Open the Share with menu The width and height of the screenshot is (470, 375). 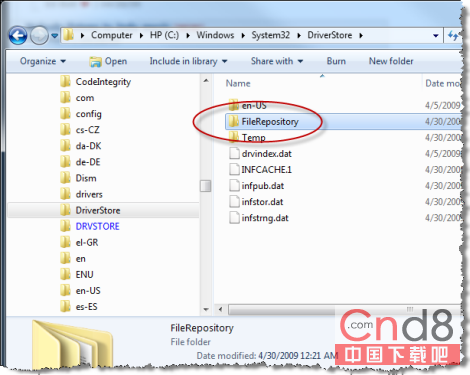pos(277,61)
